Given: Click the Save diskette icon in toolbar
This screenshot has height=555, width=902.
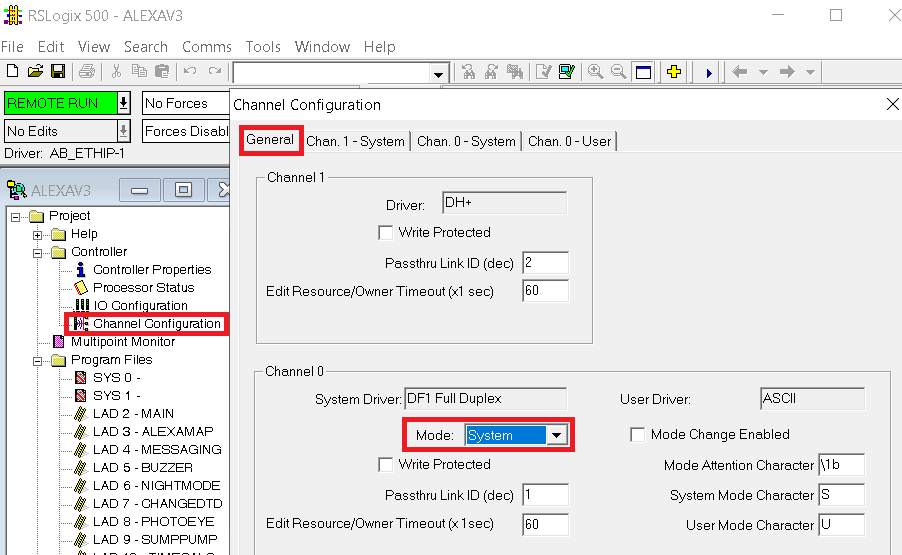Looking at the screenshot, I should coord(58,71).
